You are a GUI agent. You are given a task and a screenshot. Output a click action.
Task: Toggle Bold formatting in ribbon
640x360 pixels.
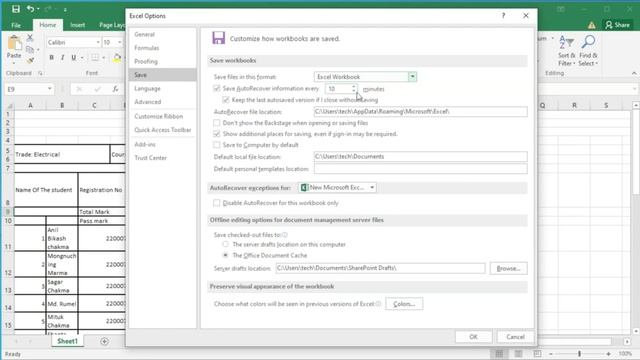[x=51, y=58]
